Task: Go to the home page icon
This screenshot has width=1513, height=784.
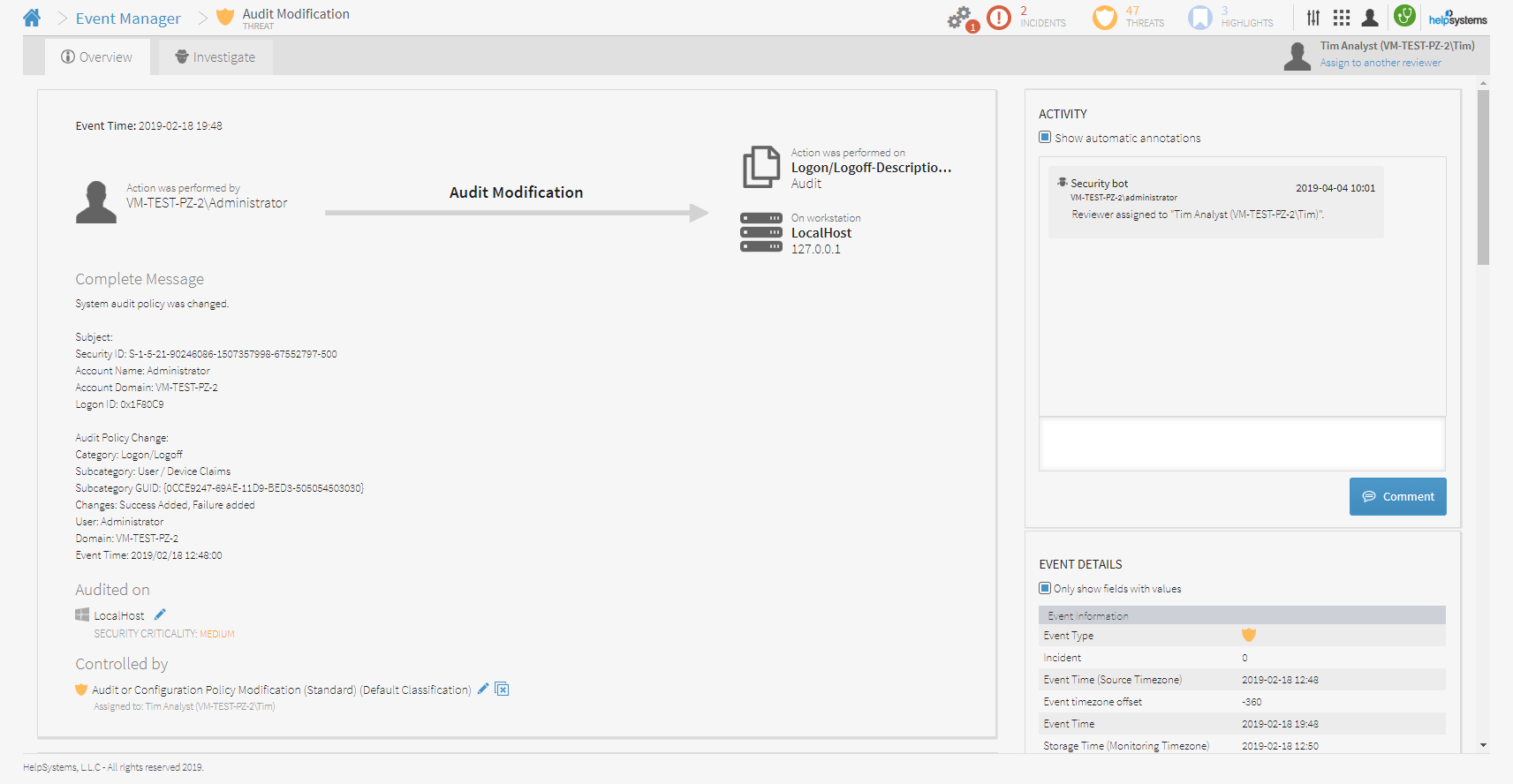Action: [x=32, y=18]
